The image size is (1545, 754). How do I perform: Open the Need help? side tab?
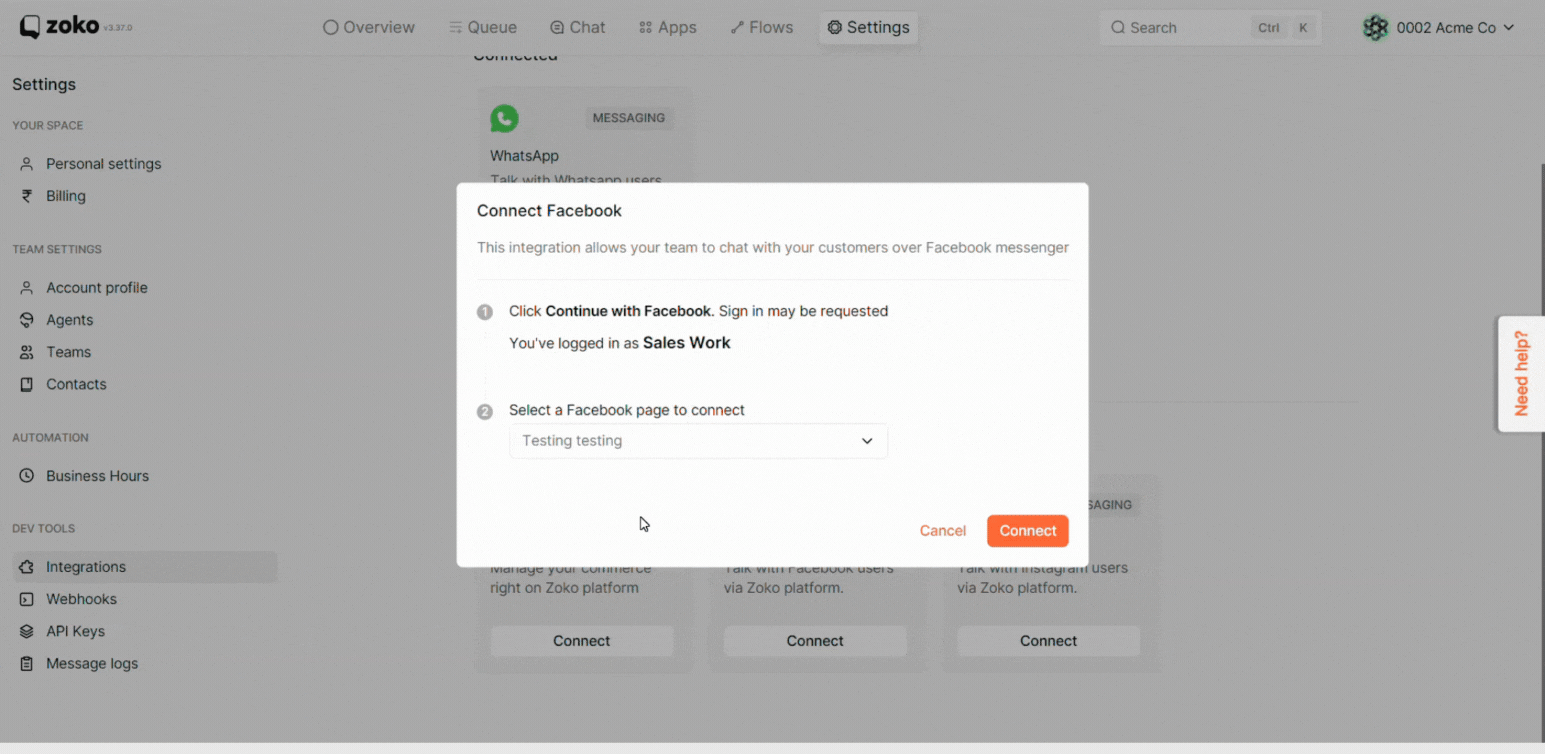[x=1521, y=374]
